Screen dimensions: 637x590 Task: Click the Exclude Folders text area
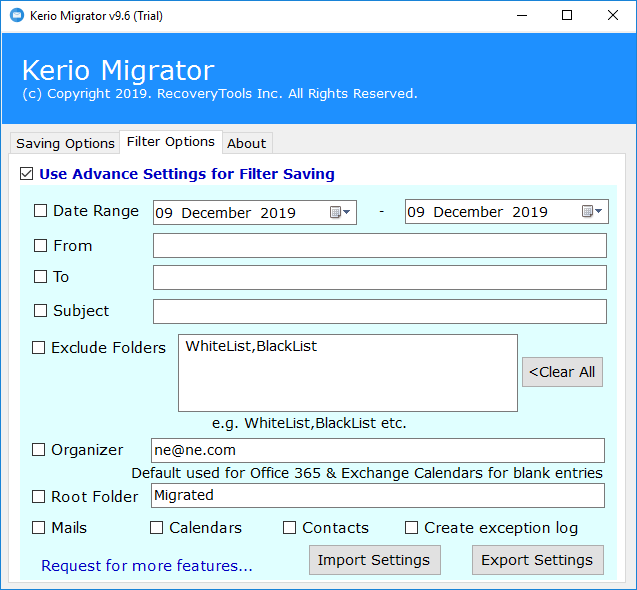[x=348, y=373]
